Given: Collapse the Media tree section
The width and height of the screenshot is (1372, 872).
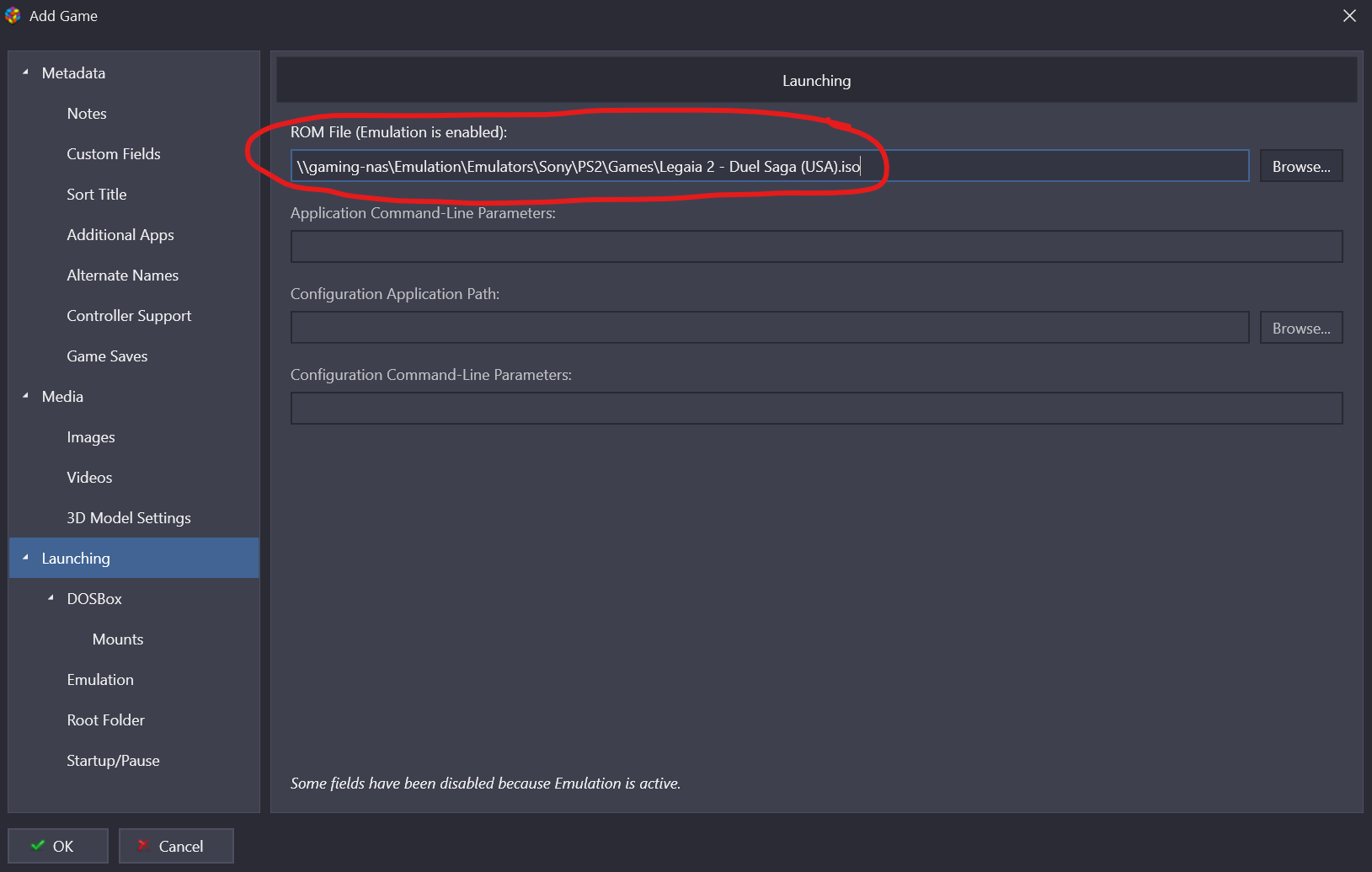Looking at the screenshot, I should point(25,396).
